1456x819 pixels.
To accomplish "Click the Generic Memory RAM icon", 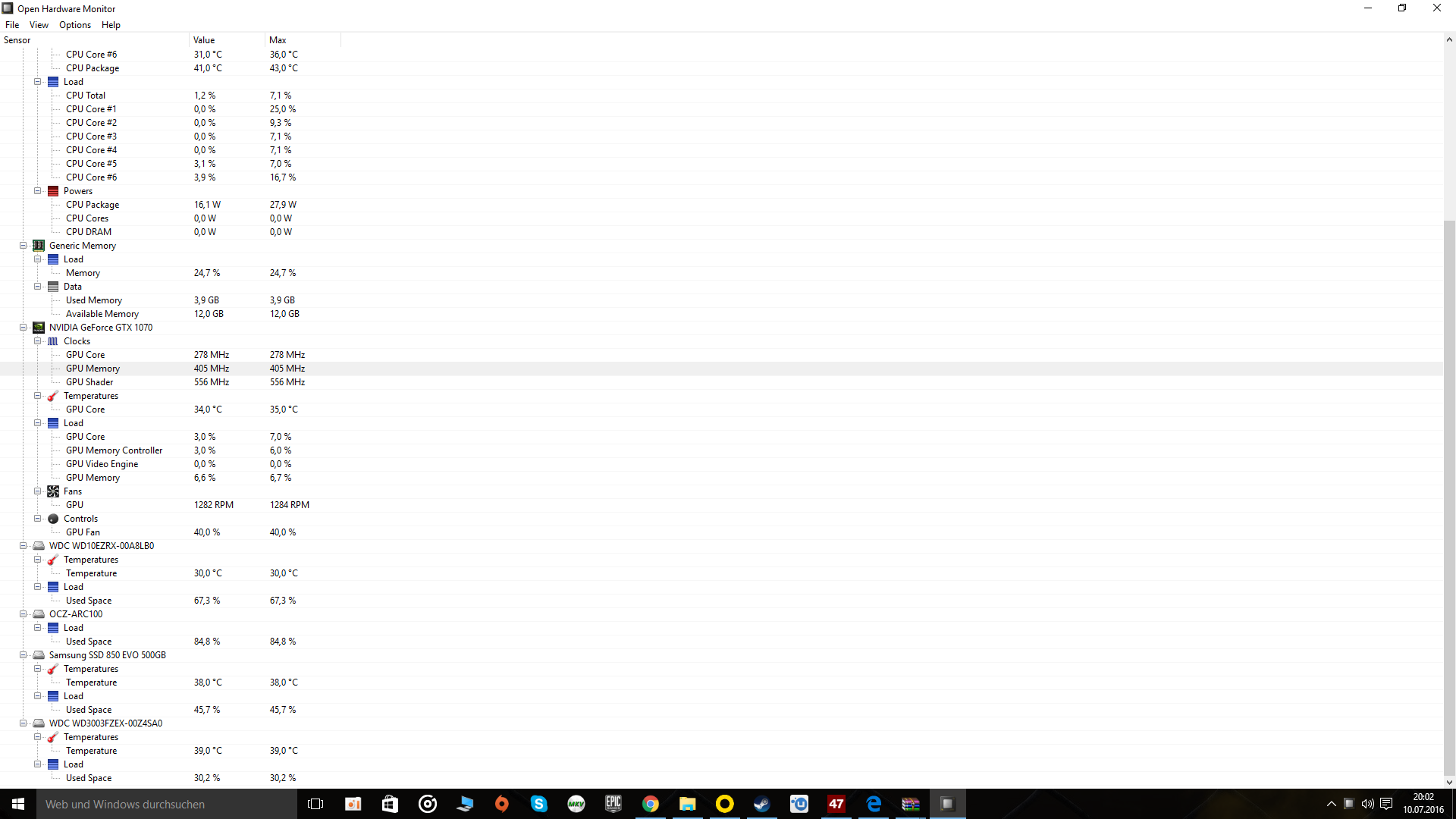I will click(x=39, y=246).
